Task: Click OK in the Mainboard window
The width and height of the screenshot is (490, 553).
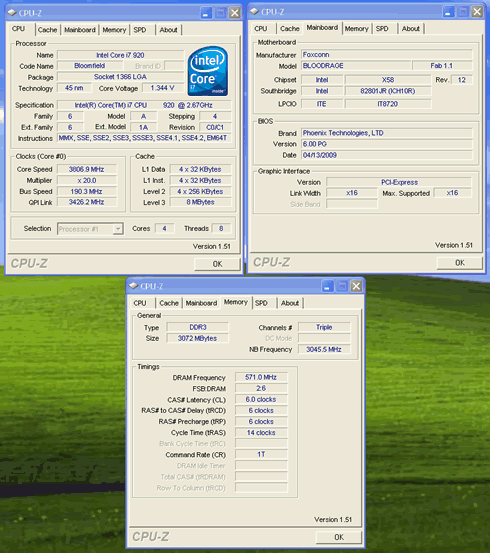Action: click(x=460, y=263)
